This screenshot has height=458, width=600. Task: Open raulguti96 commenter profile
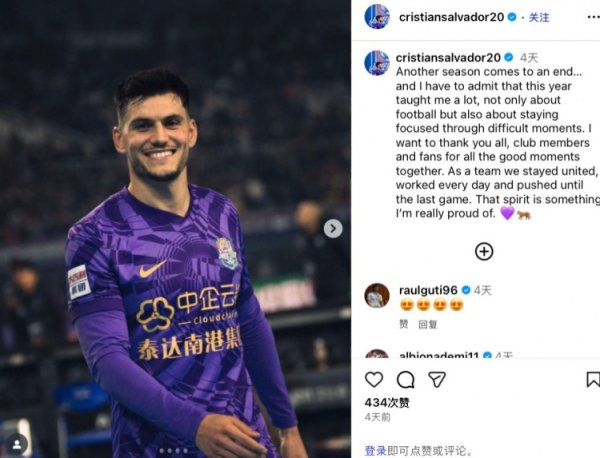428,290
